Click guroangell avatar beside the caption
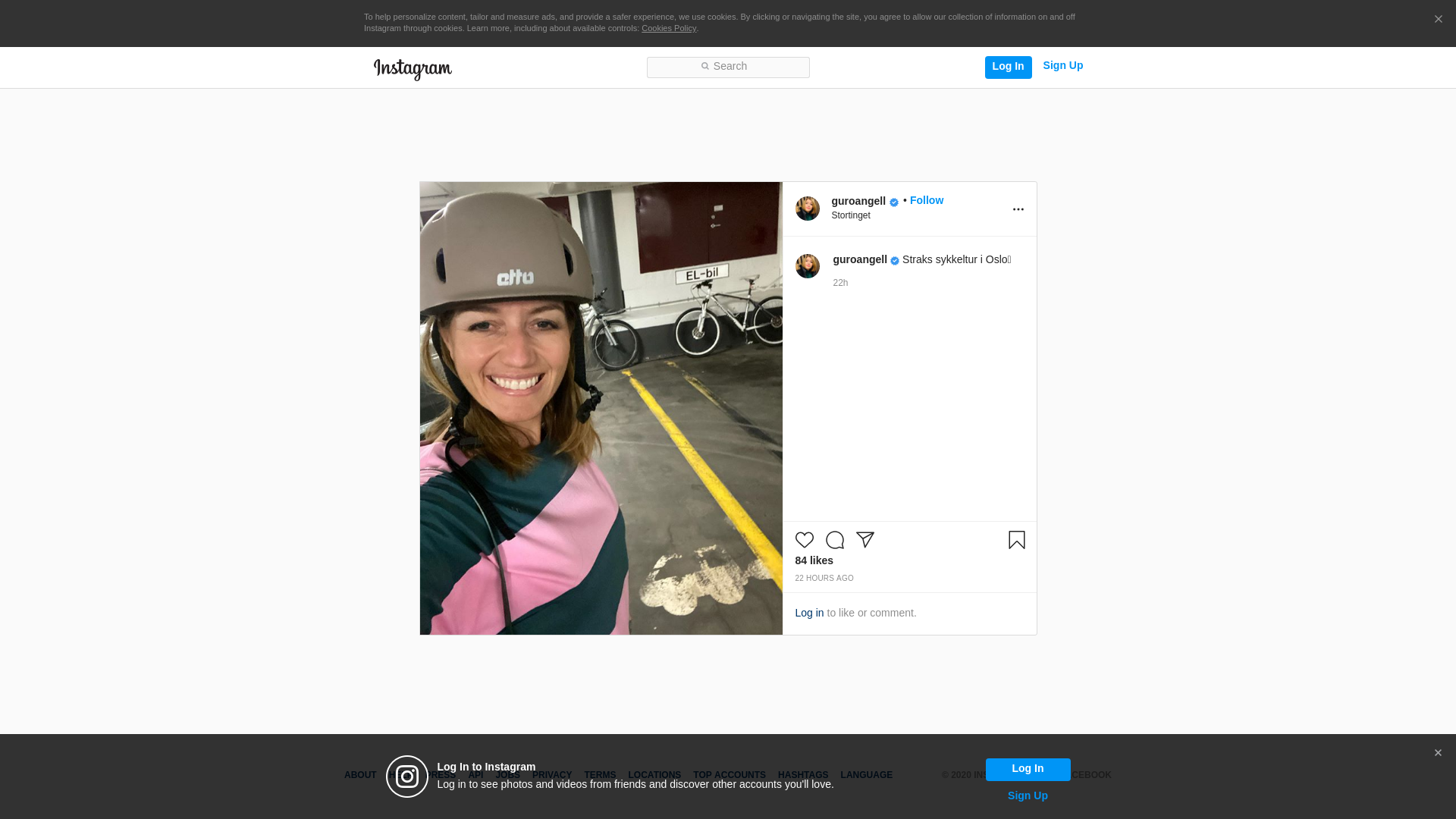Viewport: 1456px width, 819px height. point(808,266)
